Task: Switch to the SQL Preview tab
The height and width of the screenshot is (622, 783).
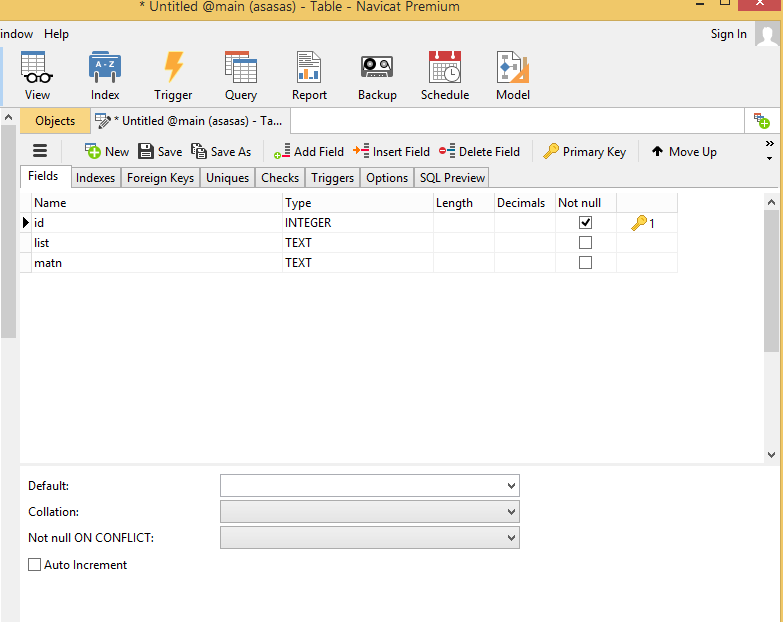Action: [452, 178]
